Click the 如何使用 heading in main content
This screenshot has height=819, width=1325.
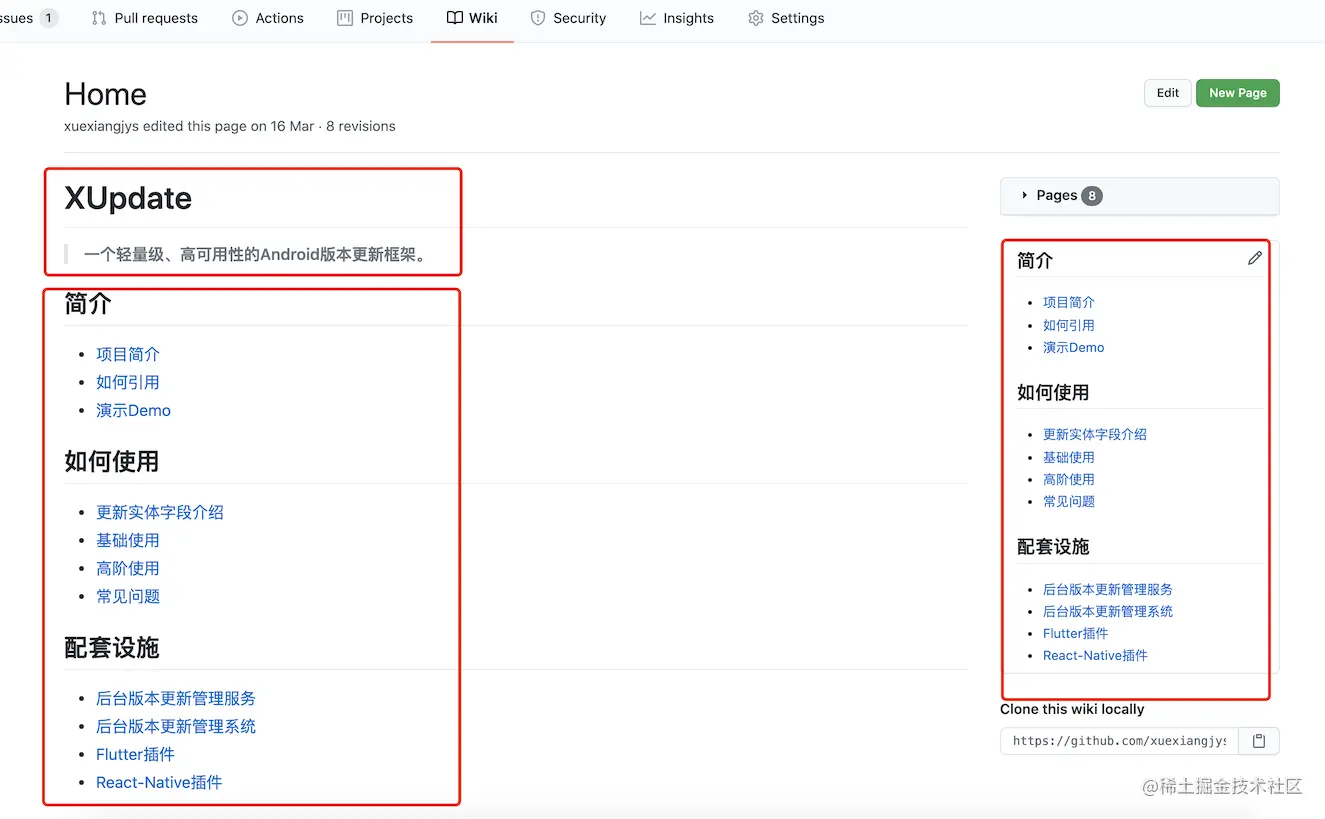coord(112,461)
